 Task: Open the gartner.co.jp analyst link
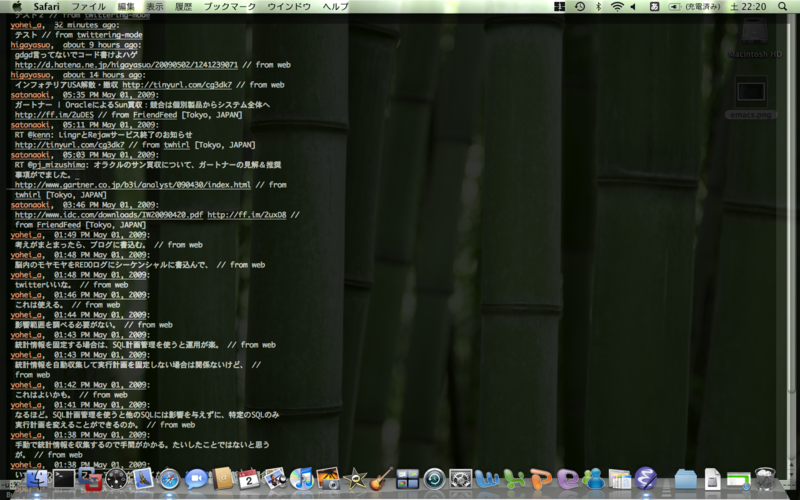click(x=133, y=185)
